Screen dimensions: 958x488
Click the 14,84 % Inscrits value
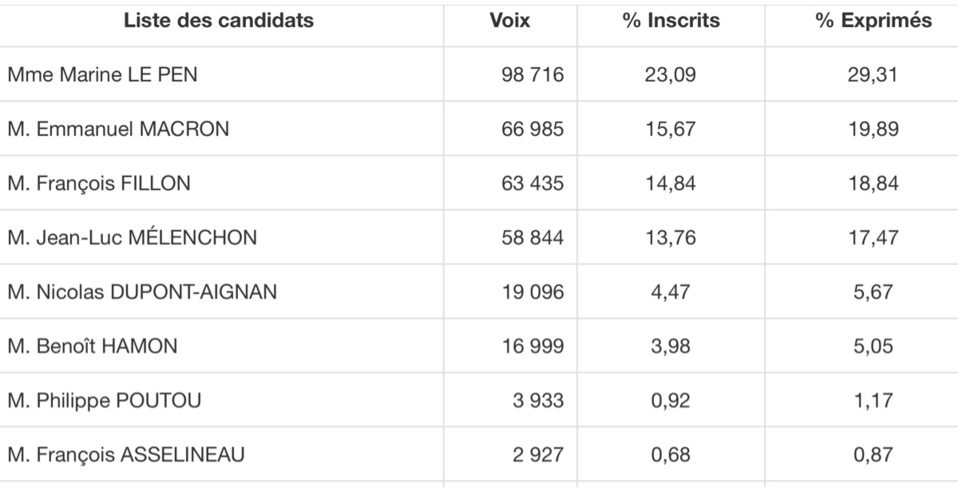672,183
